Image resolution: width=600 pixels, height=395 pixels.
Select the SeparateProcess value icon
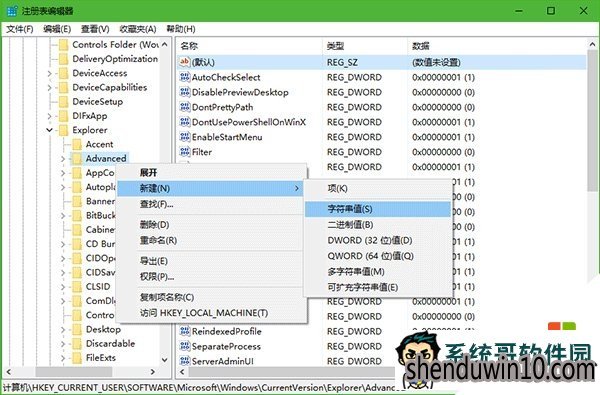click(x=185, y=346)
